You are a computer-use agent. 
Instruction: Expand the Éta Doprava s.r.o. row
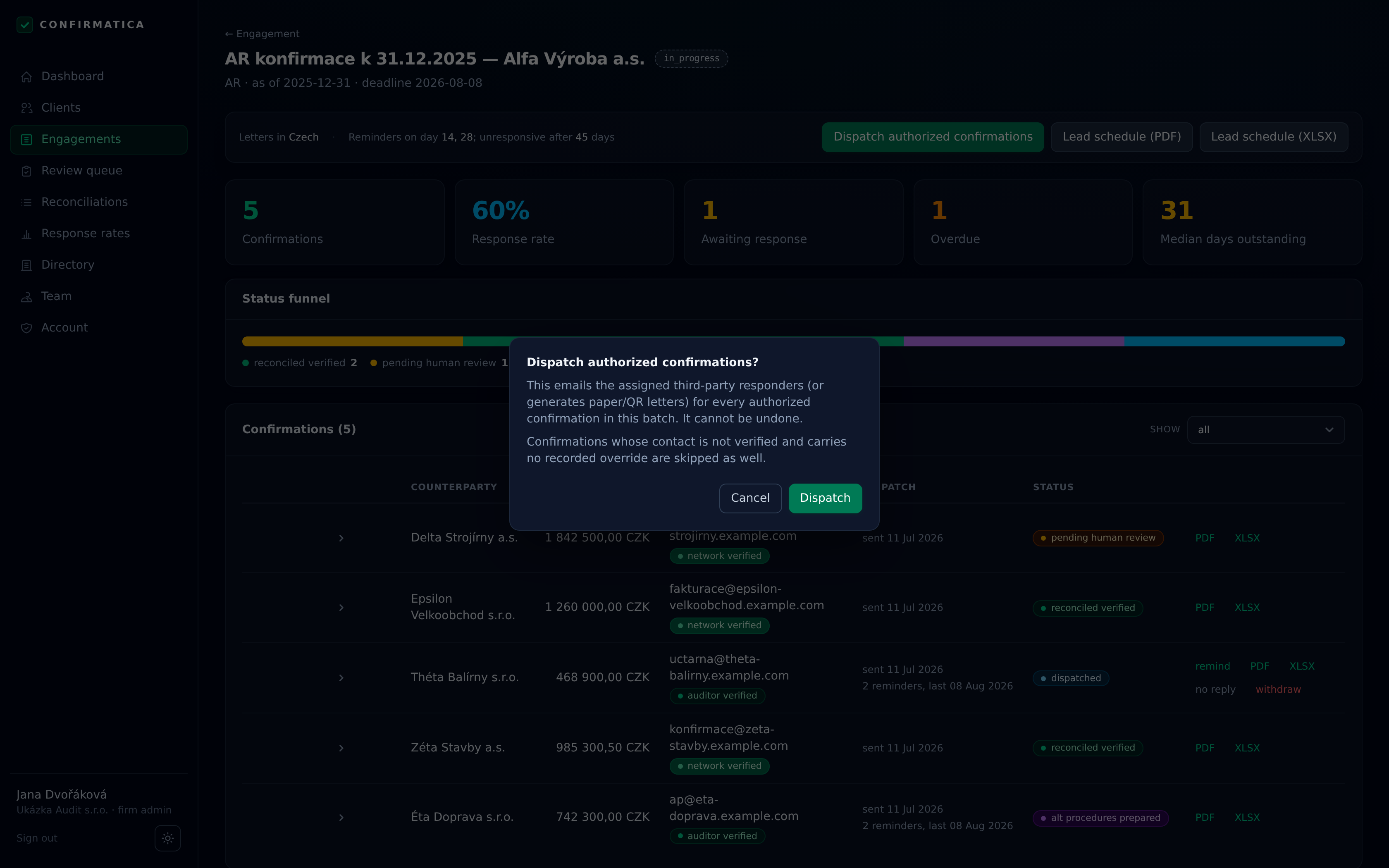341,818
